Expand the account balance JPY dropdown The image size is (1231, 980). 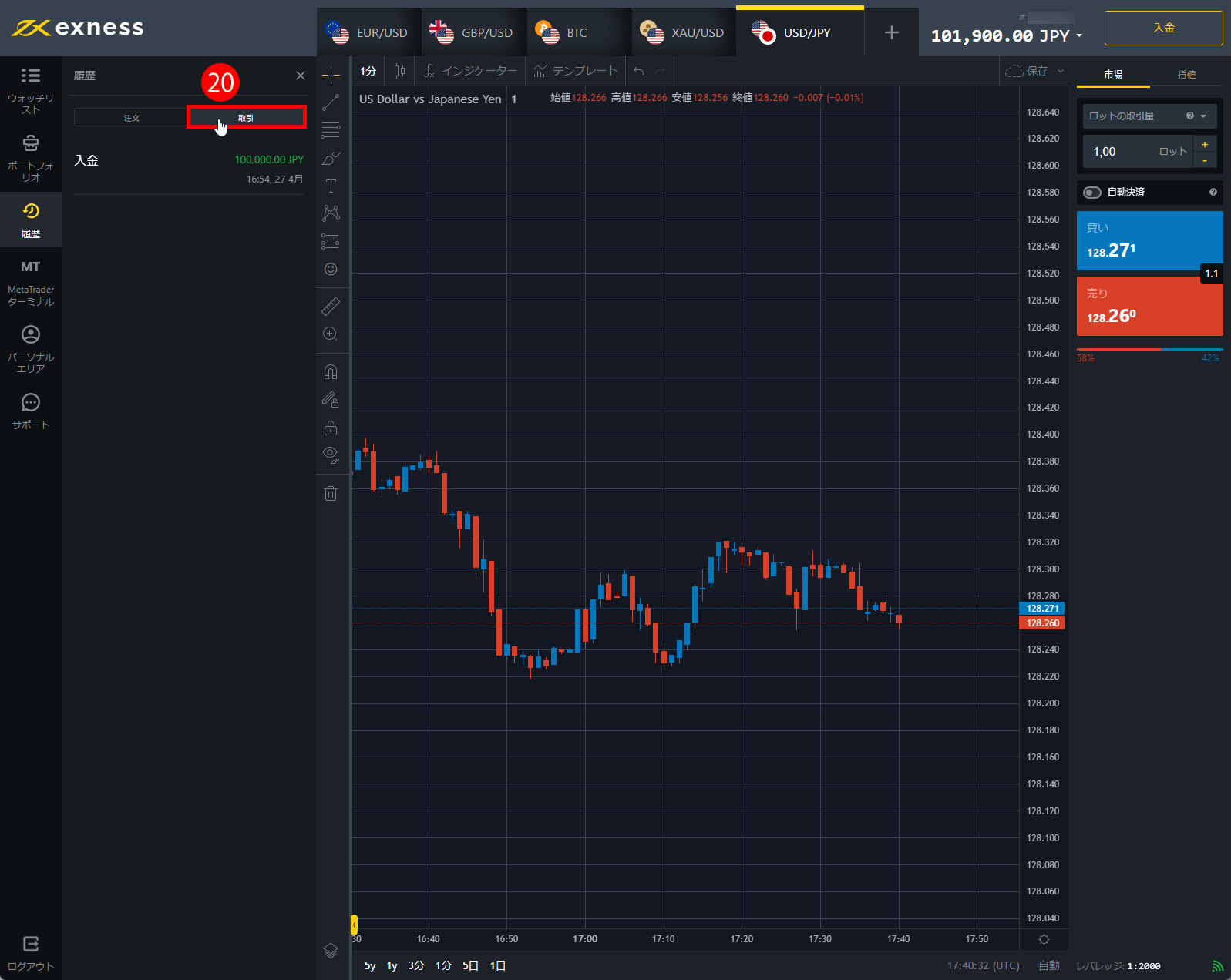pos(1078,36)
